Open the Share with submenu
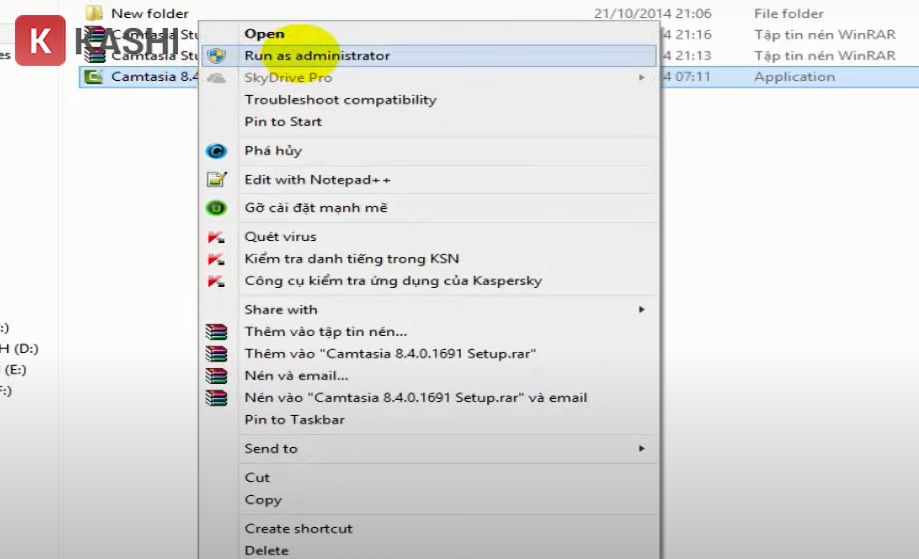This screenshot has width=919, height=559. click(281, 309)
